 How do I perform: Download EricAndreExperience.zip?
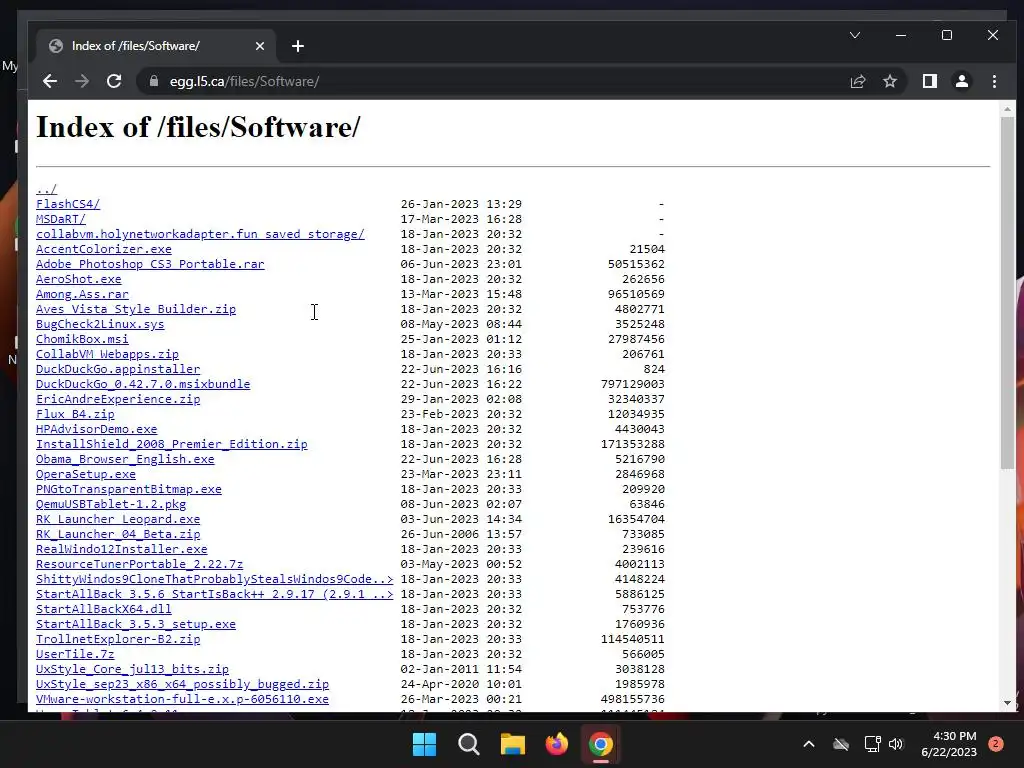118,400
